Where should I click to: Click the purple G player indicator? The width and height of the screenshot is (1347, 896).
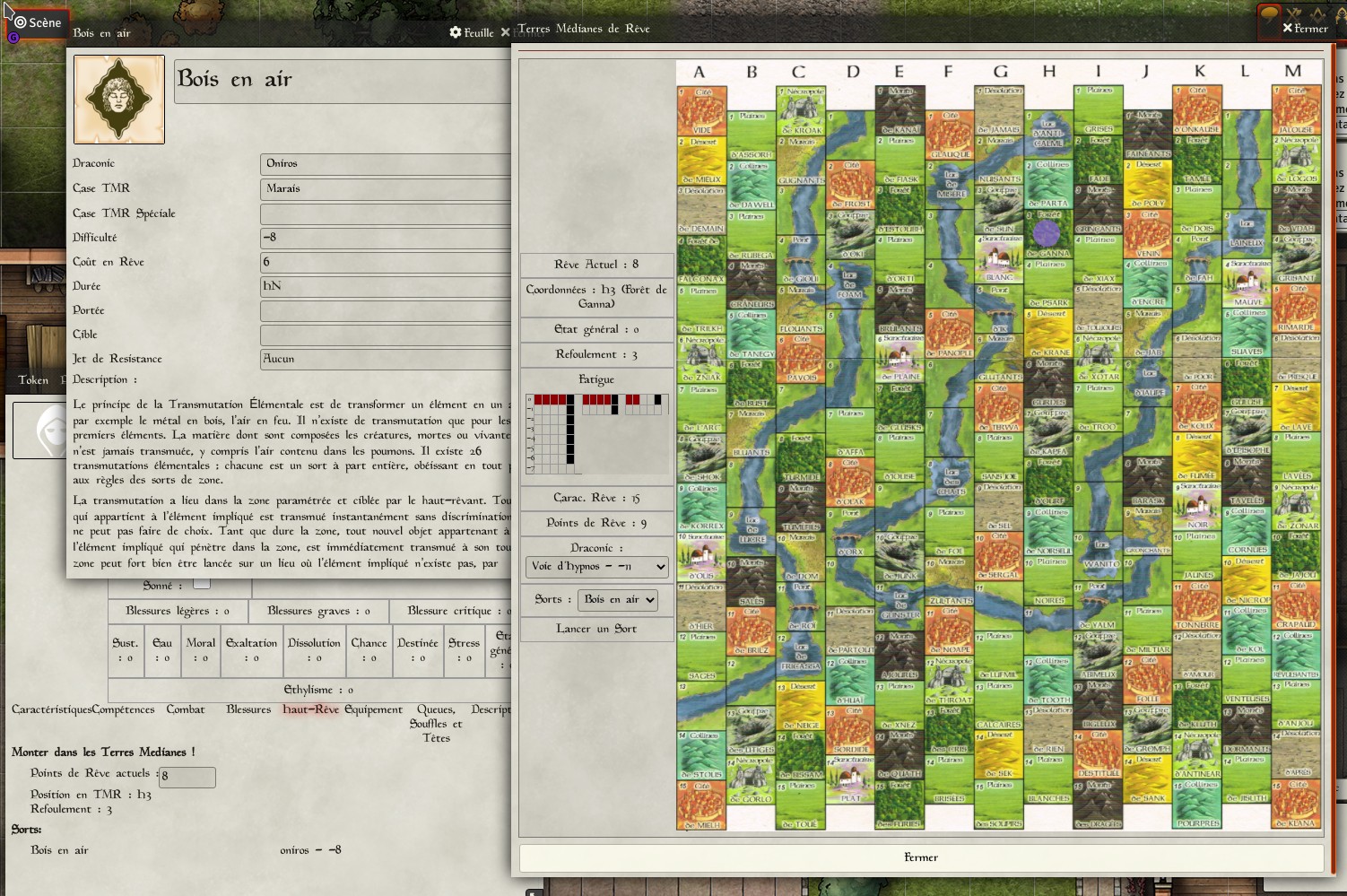pos(13,38)
